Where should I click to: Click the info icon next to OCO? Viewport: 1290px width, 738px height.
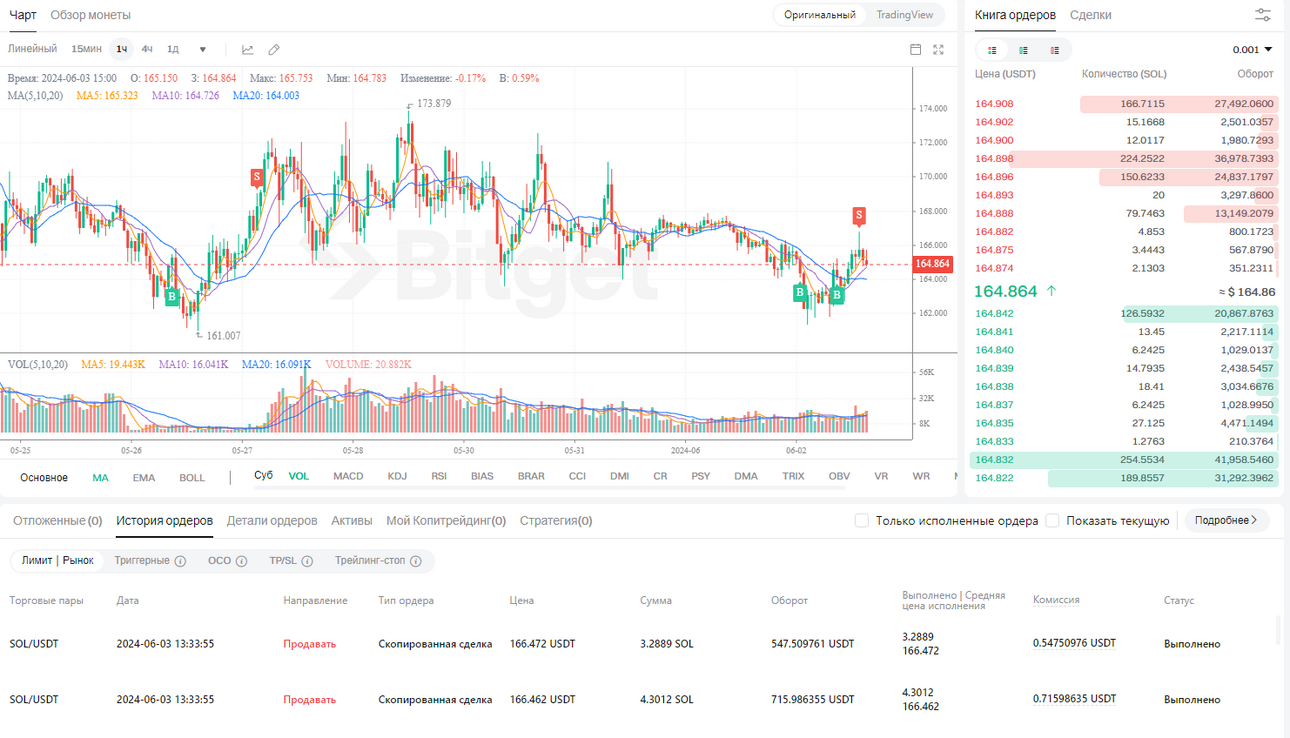point(241,561)
